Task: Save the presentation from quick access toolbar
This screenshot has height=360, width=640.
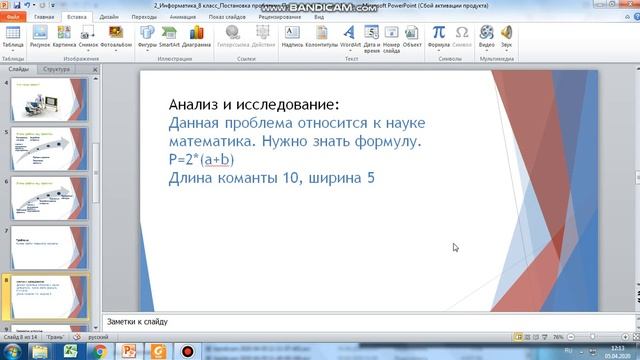Action: [x=17, y=5]
